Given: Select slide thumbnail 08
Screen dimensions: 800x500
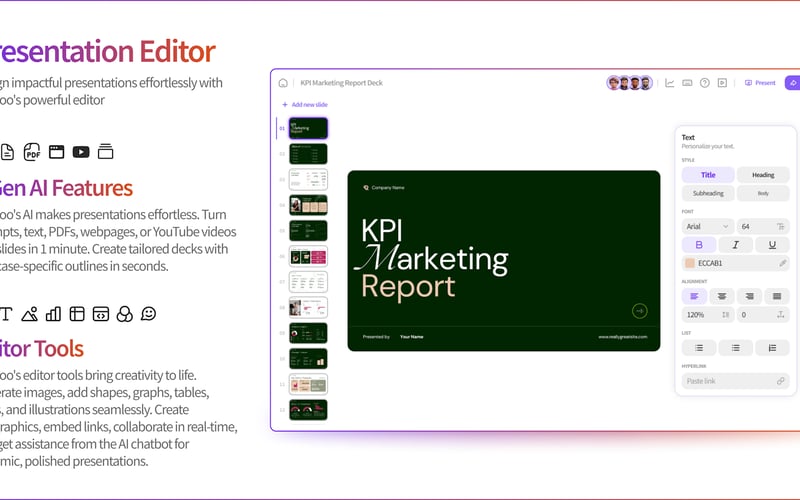Looking at the screenshot, I should tap(308, 308).
